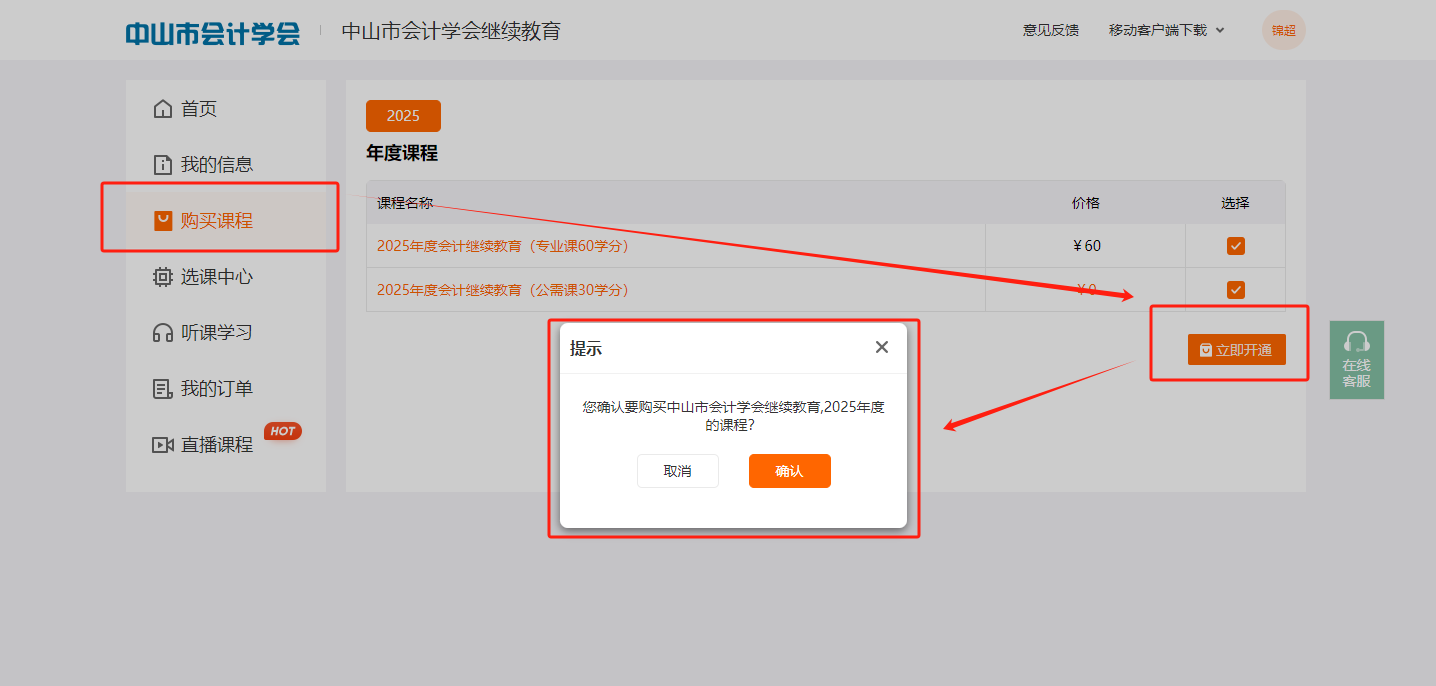Open the 锦超 user avatar menu
The height and width of the screenshot is (686, 1436).
(1283, 30)
